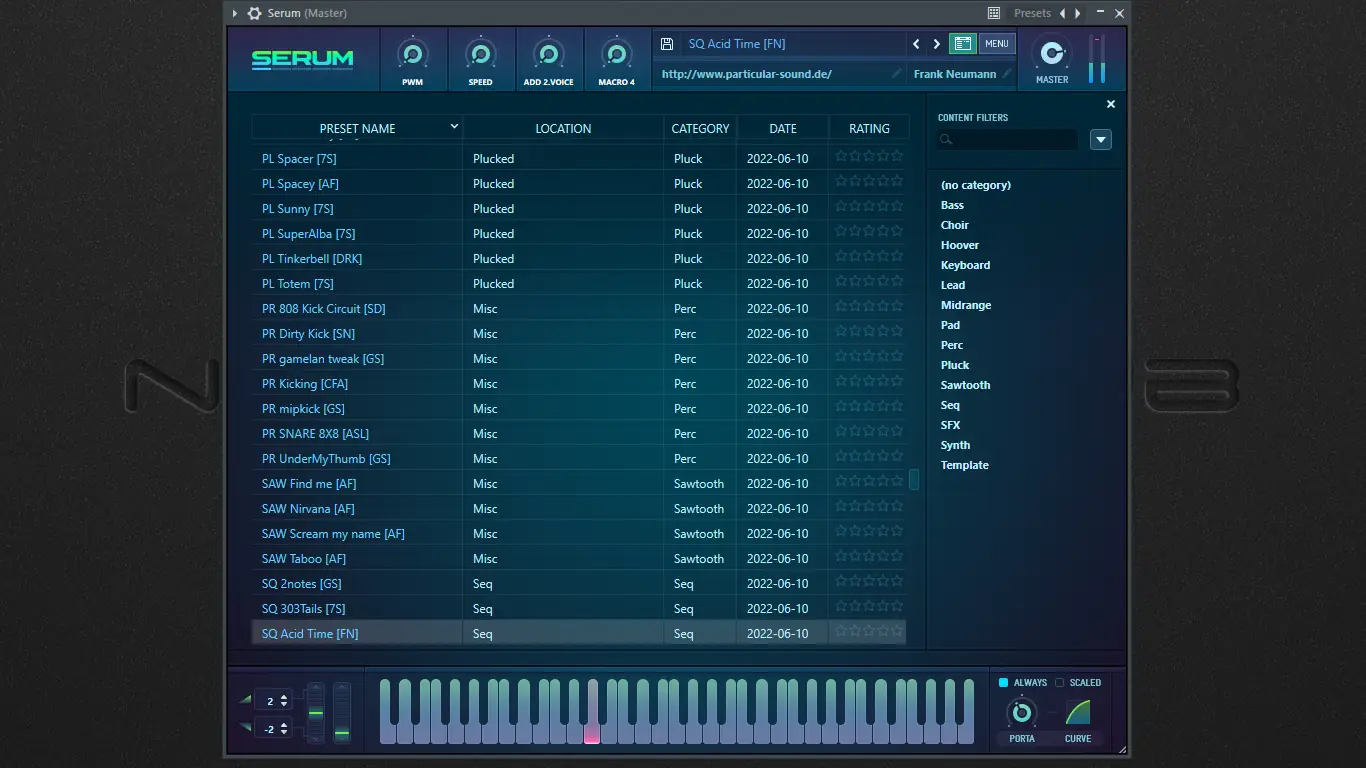This screenshot has width=1366, height=768.
Task: Select the Bass category filter
Action: click(x=952, y=205)
